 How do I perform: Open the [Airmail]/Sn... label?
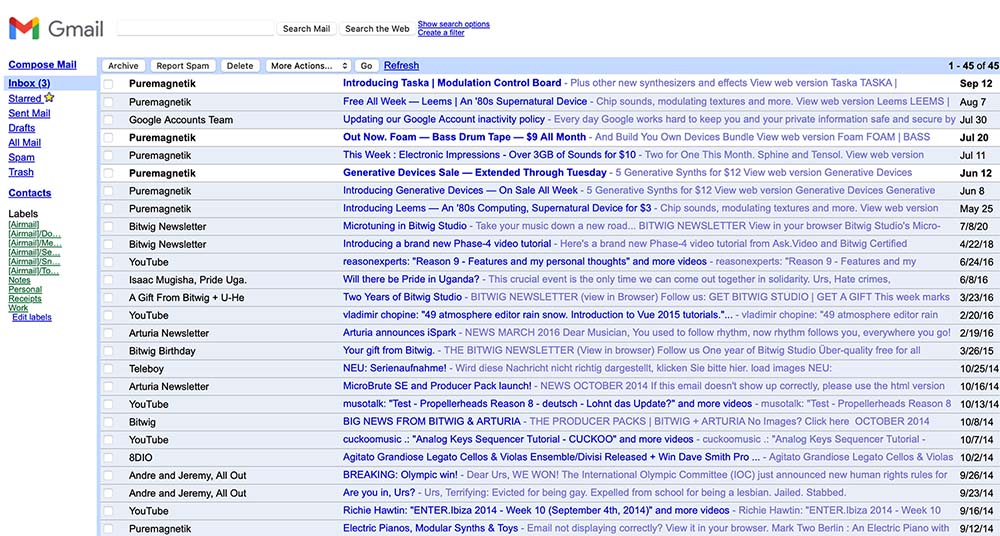click(x=34, y=262)
